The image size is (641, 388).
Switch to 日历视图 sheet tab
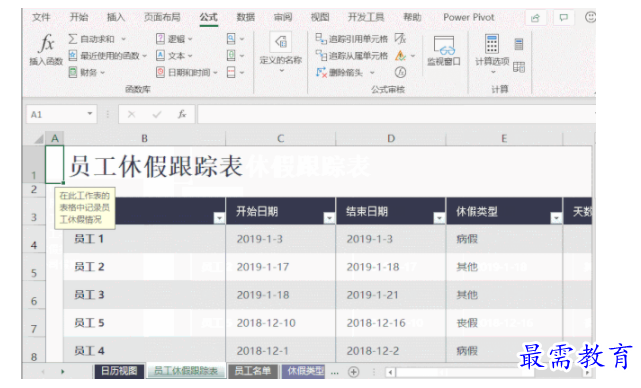[x=119, y=371]
